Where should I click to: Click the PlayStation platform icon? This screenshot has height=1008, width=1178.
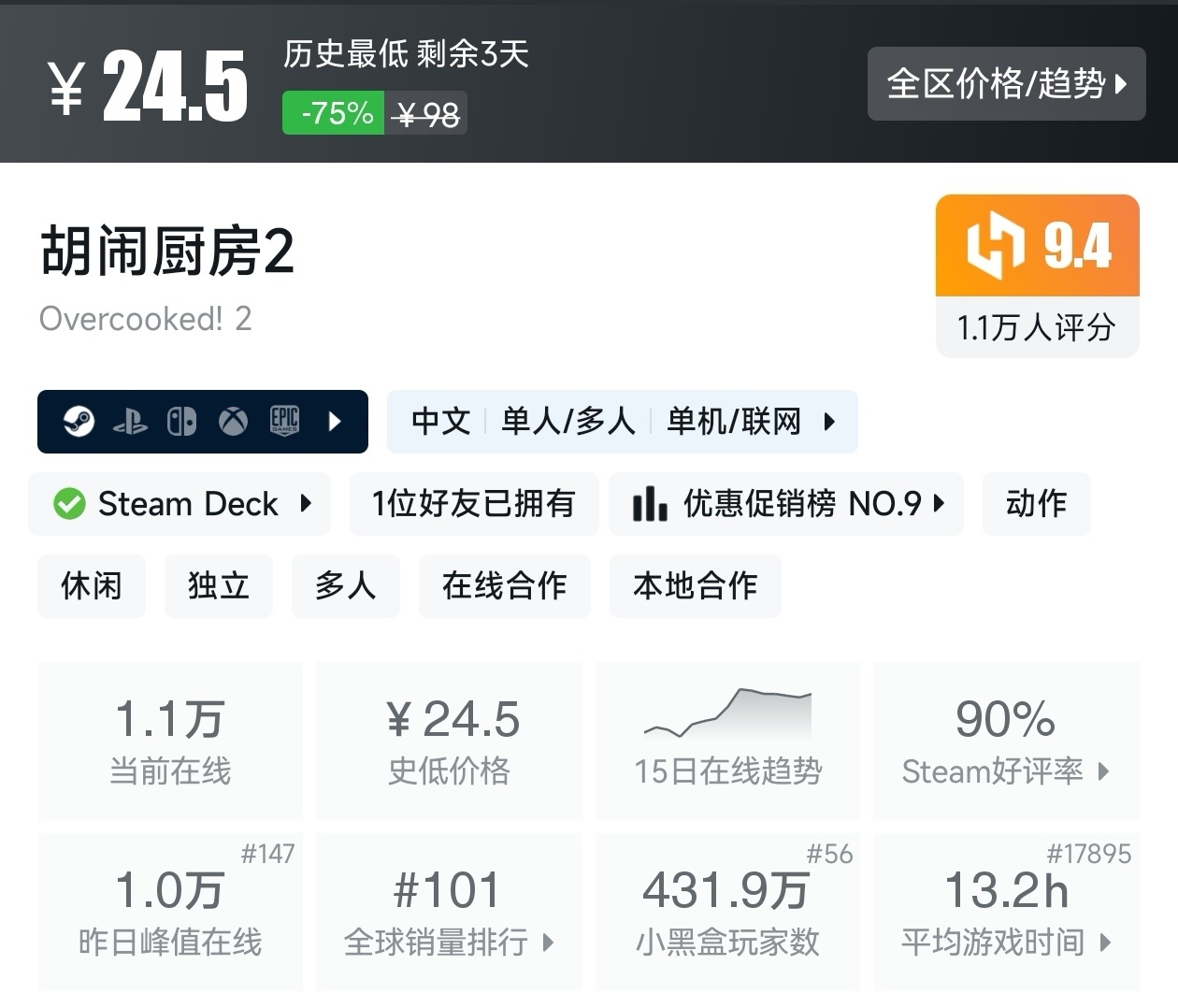click(130, 423)
